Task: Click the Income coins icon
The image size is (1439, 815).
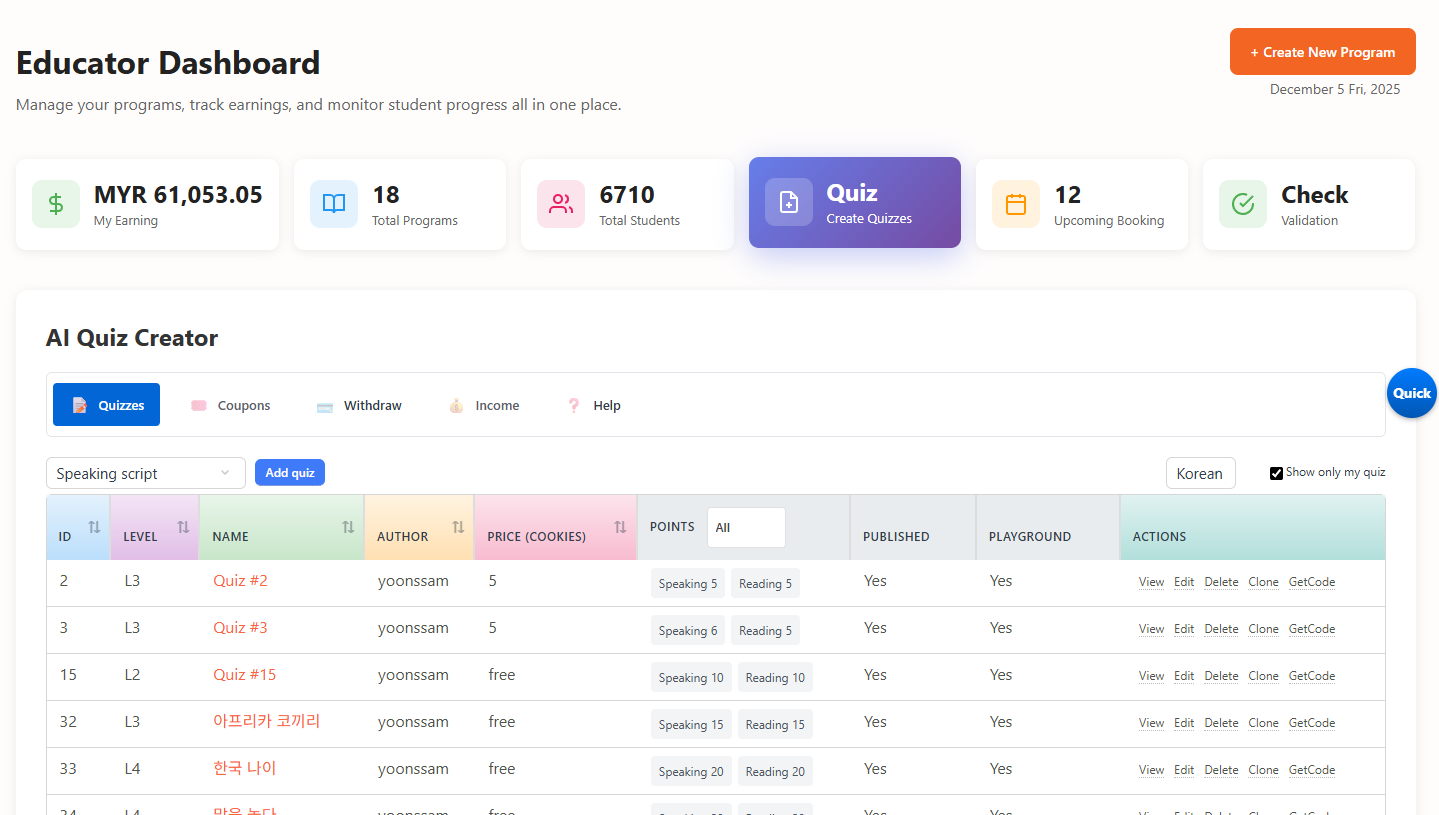Action: tap(456, 404)
